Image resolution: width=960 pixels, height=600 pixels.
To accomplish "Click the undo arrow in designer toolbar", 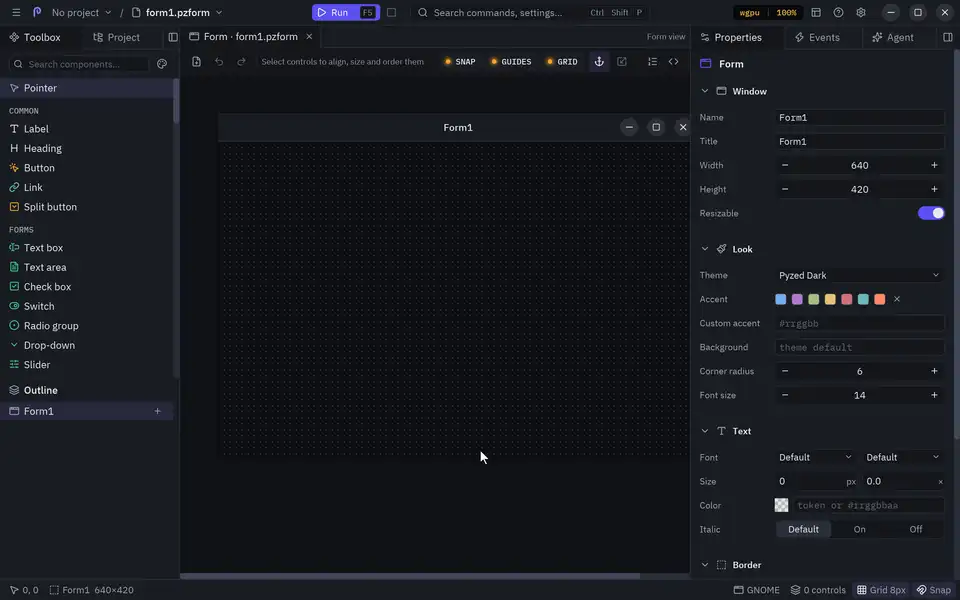I will [219, 61].
